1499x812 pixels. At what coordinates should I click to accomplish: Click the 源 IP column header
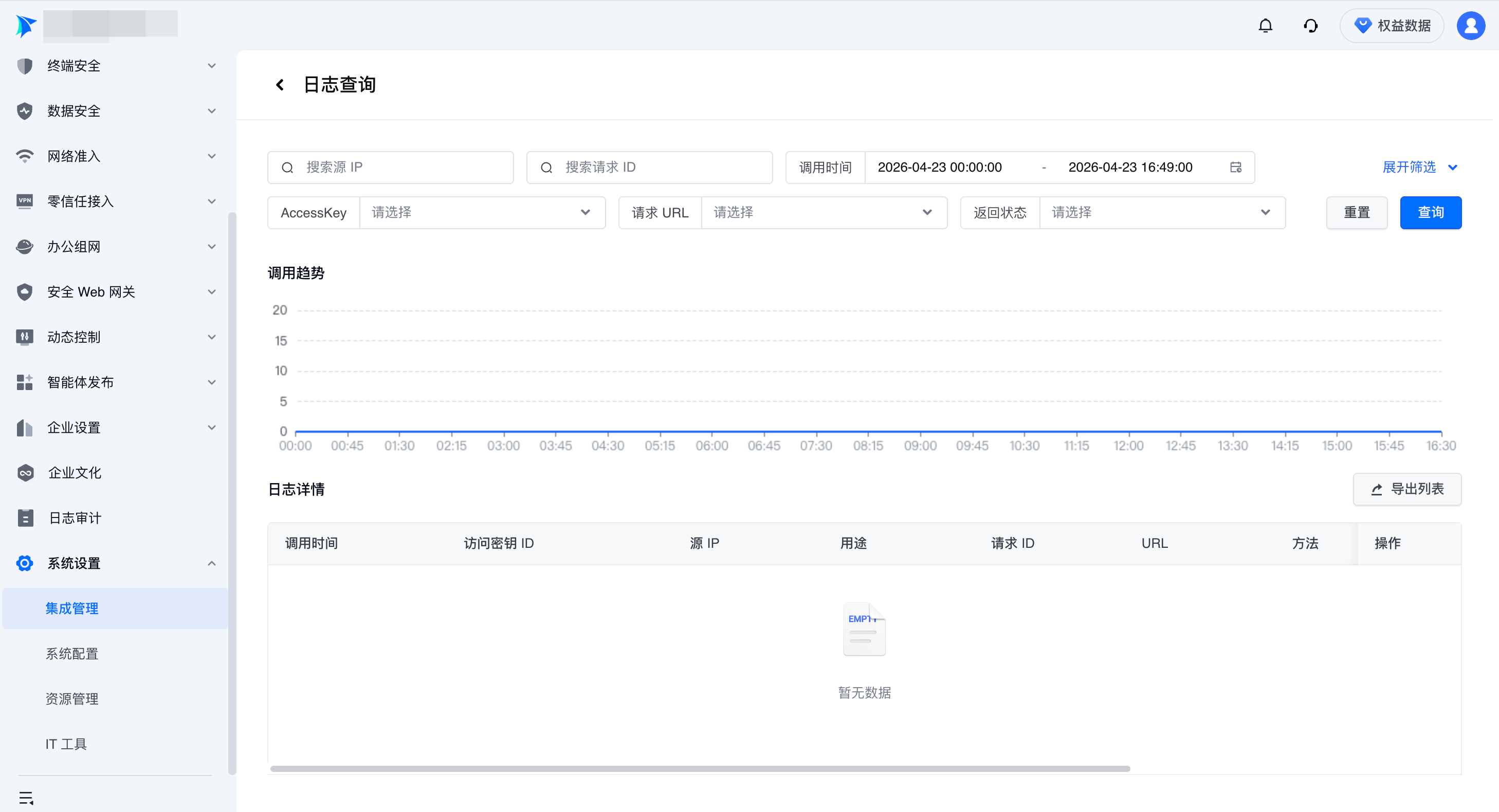(x=704, y=543)
